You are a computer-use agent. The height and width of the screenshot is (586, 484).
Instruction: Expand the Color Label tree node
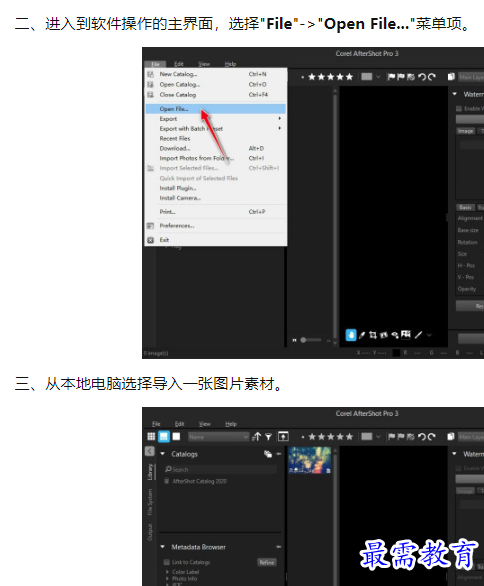[167, 572]
